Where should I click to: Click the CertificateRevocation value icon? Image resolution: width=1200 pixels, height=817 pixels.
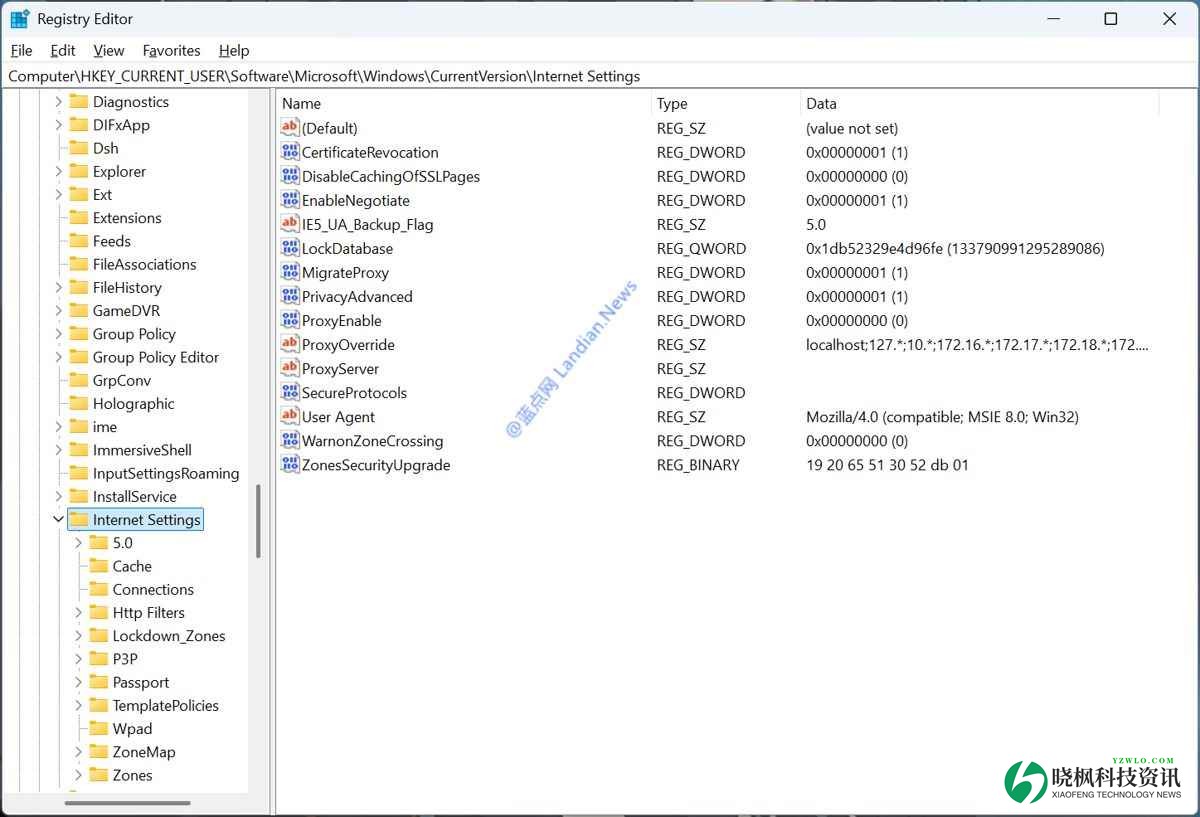[x=290, y=152]
